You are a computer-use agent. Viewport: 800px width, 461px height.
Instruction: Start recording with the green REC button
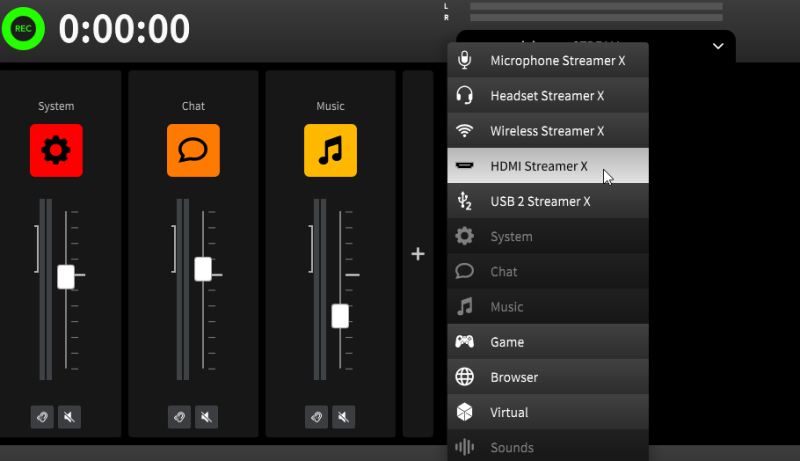23,29
